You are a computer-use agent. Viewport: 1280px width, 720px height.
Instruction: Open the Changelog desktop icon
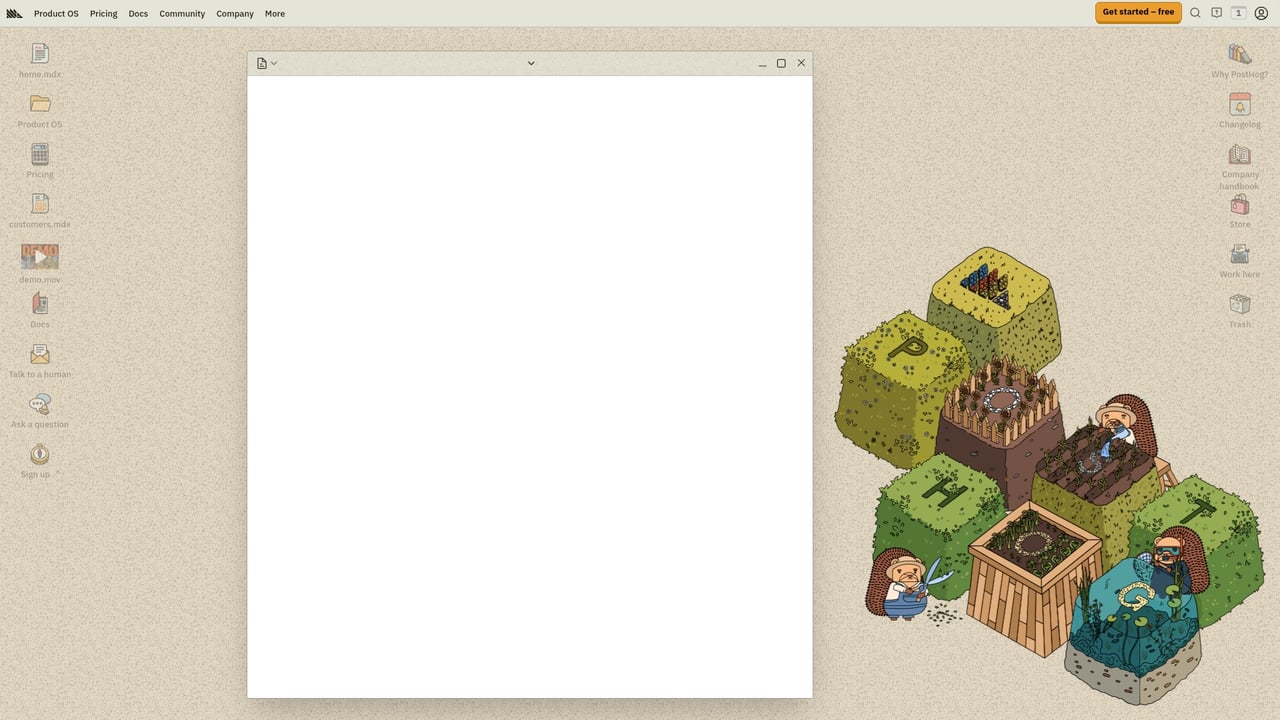point(1239,104)
